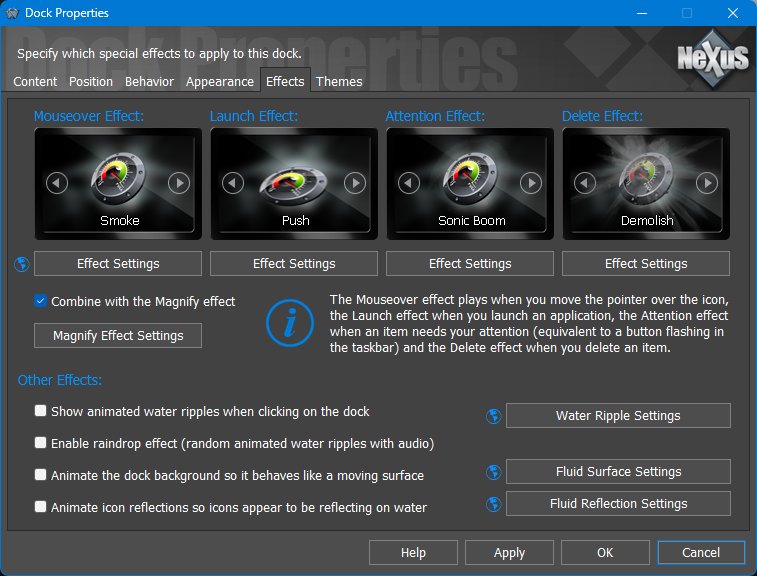Viewport: 757px width, 576px height.
Task: Click the Apply button
Action: click(509, 552)
